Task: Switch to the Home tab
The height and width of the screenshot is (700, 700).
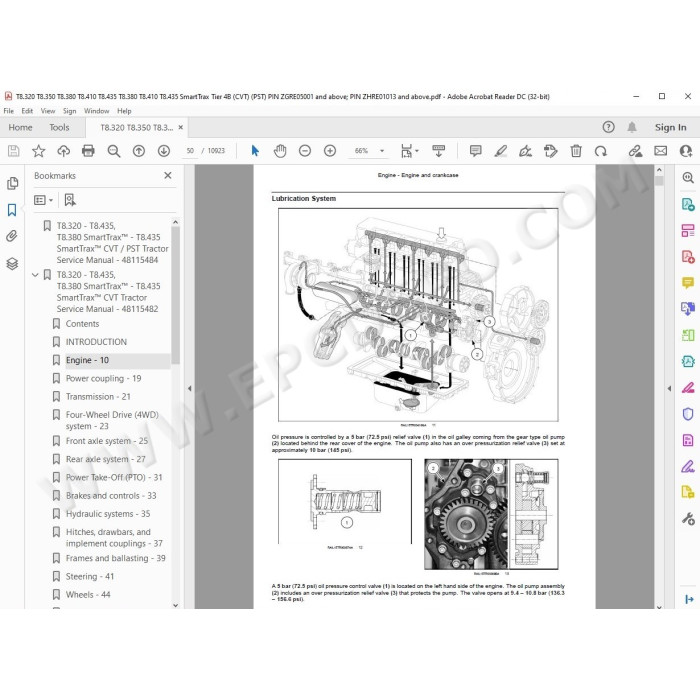Action: pyautogui.click(x=20, y=127)
